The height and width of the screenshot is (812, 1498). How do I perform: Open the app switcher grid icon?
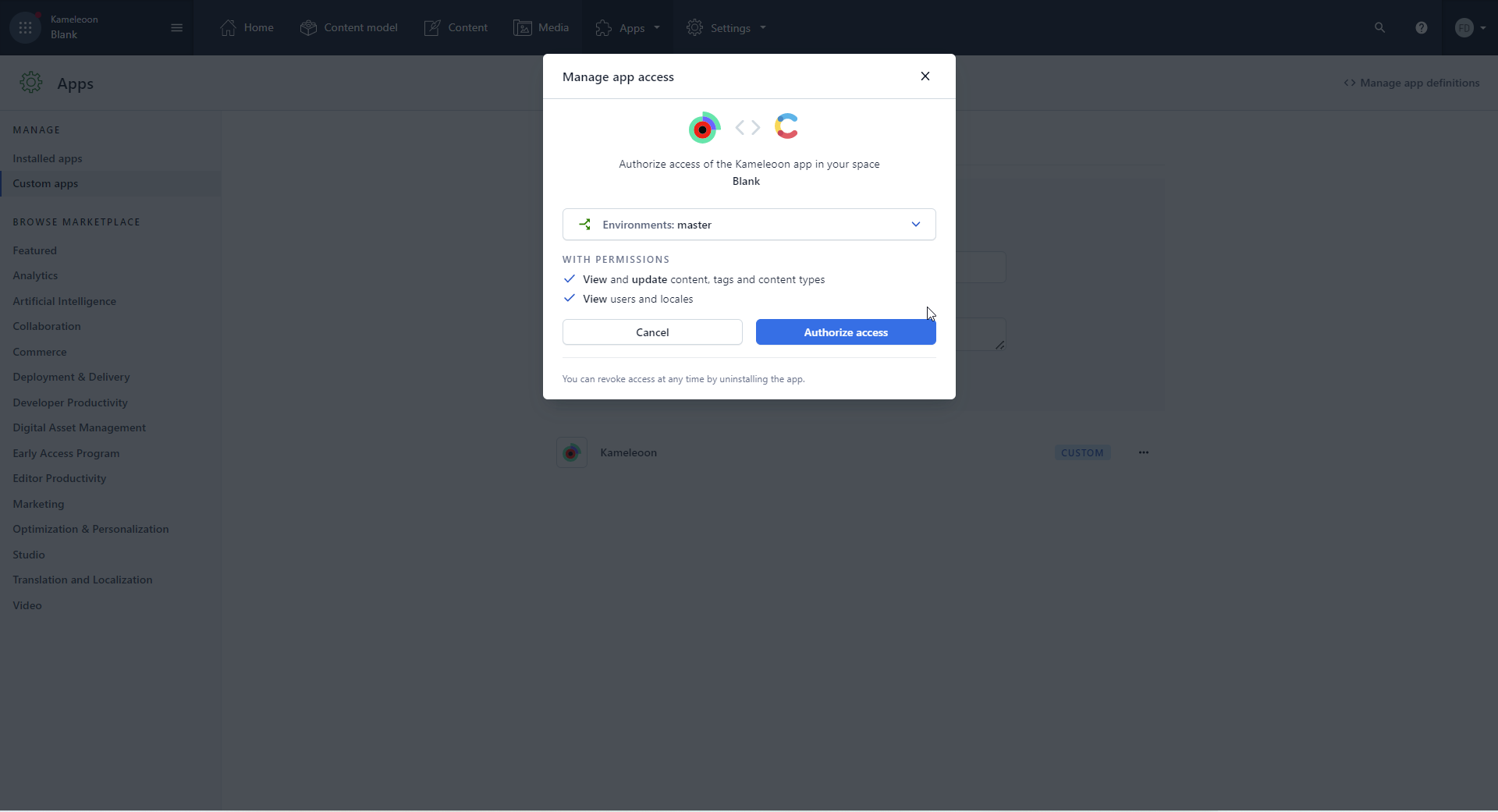pos(25,27)
